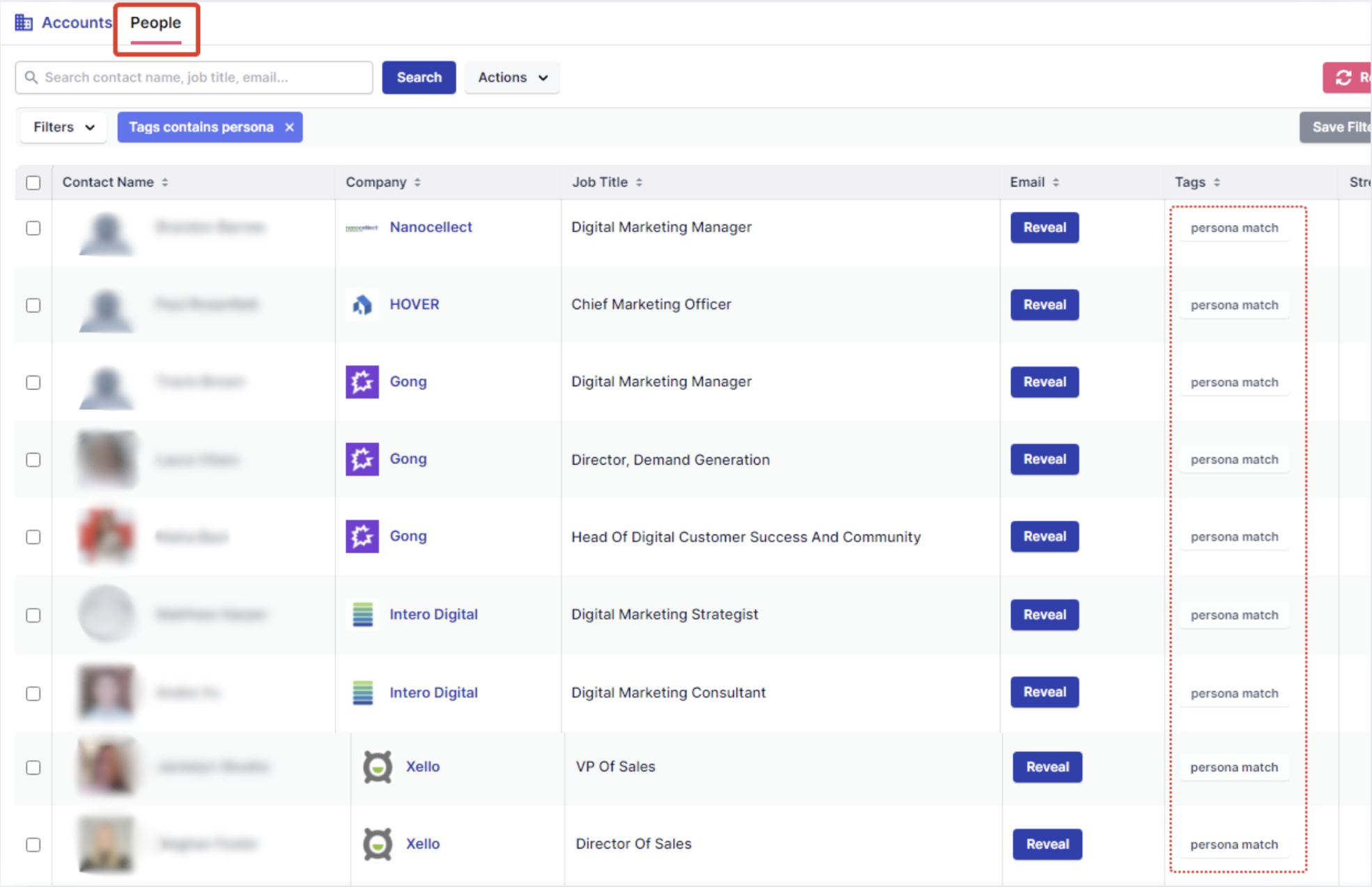This screenshot has width=1372, height=887.
Task: Check the Nanocellect contact row checkbox
Action: [33, 228]
